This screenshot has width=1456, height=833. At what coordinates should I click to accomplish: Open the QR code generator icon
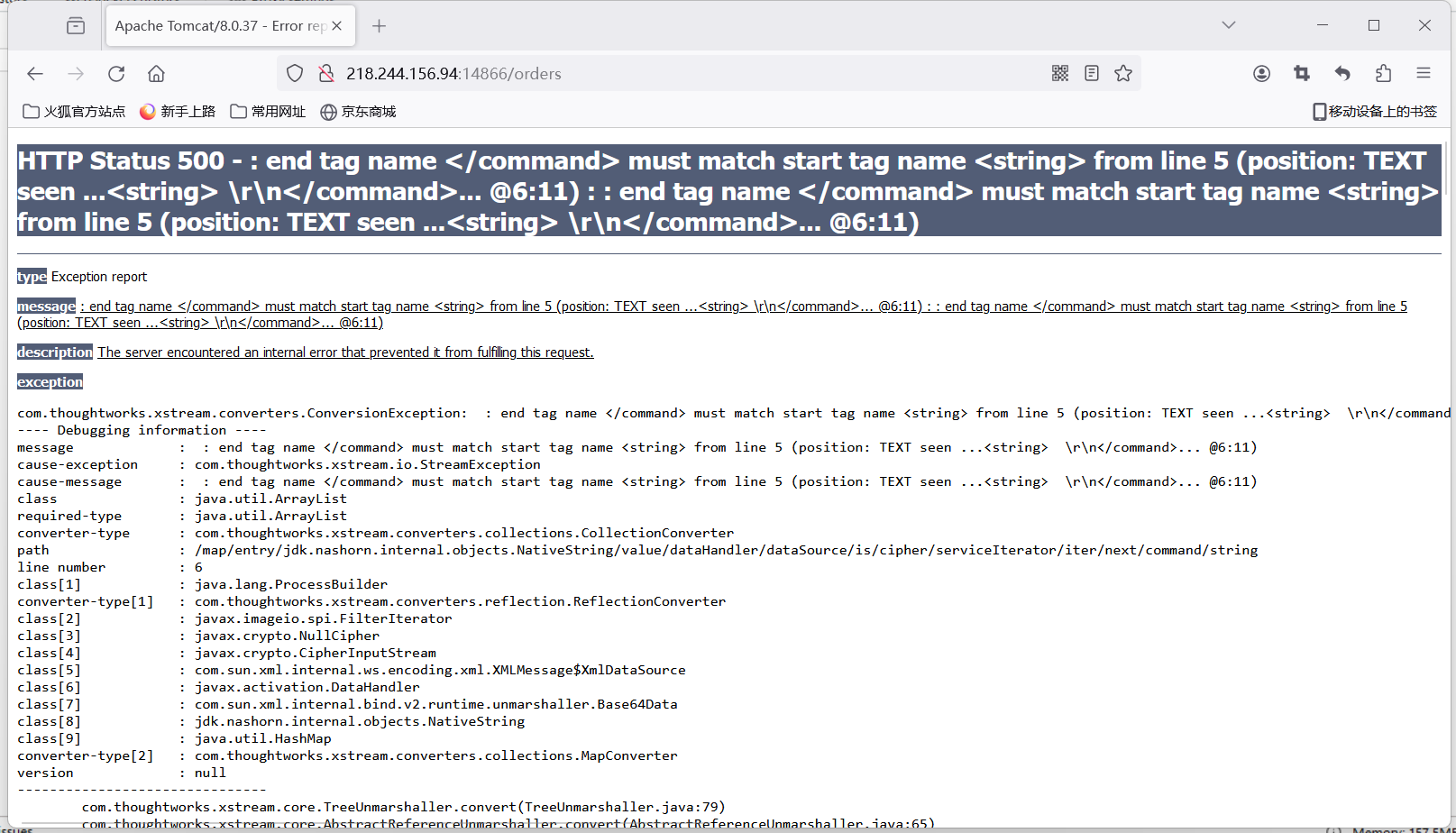point(1060,74)
